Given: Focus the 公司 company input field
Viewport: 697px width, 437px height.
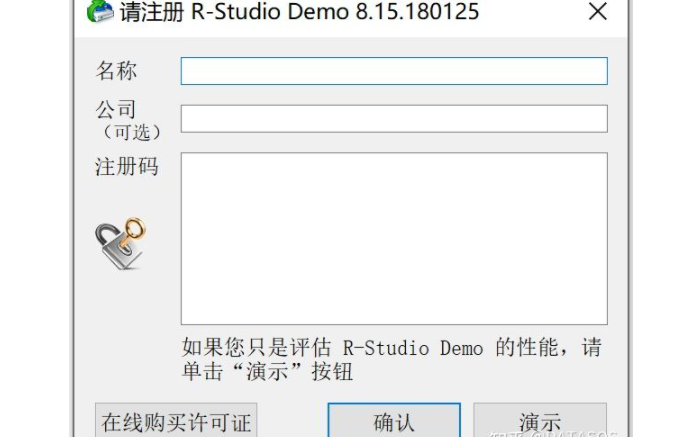Looking at the screenshot, I should pos(394,119).
